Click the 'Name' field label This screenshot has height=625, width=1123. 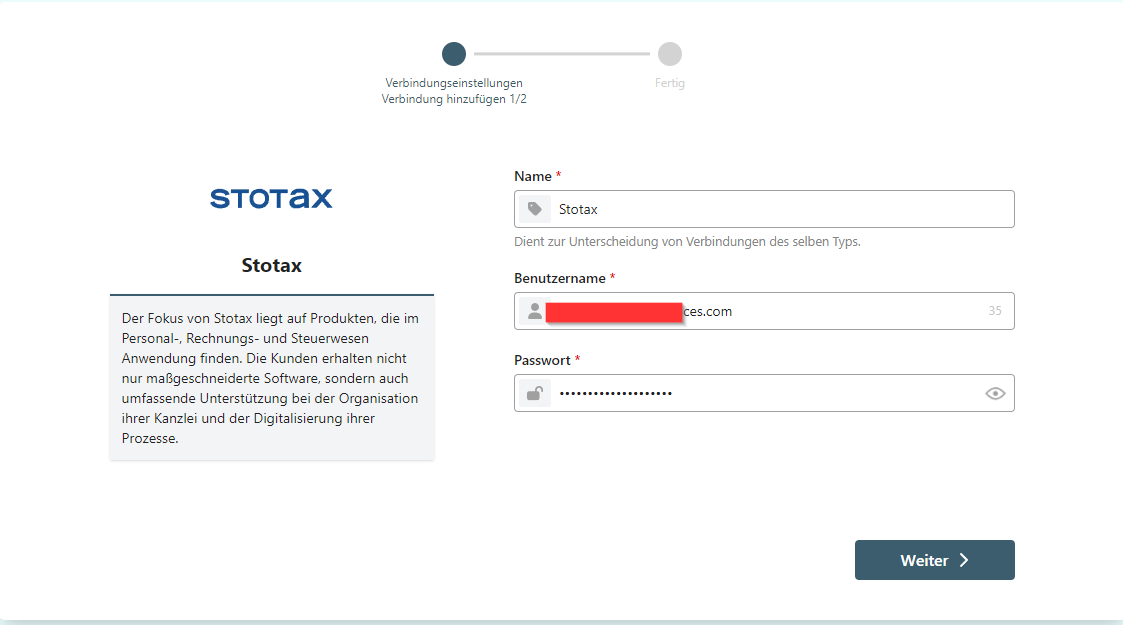click(x=533, y=176)
